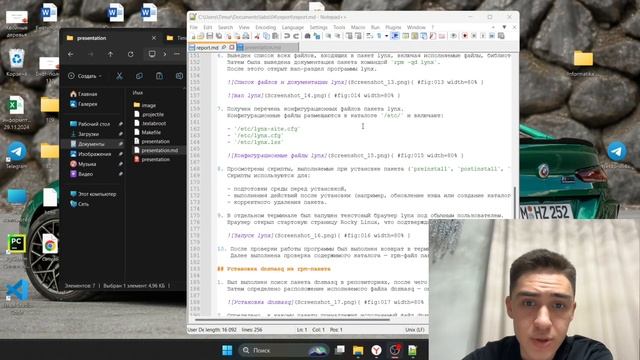Click the Copy icon in Notepad++ toolbar

tap(267, 36)
